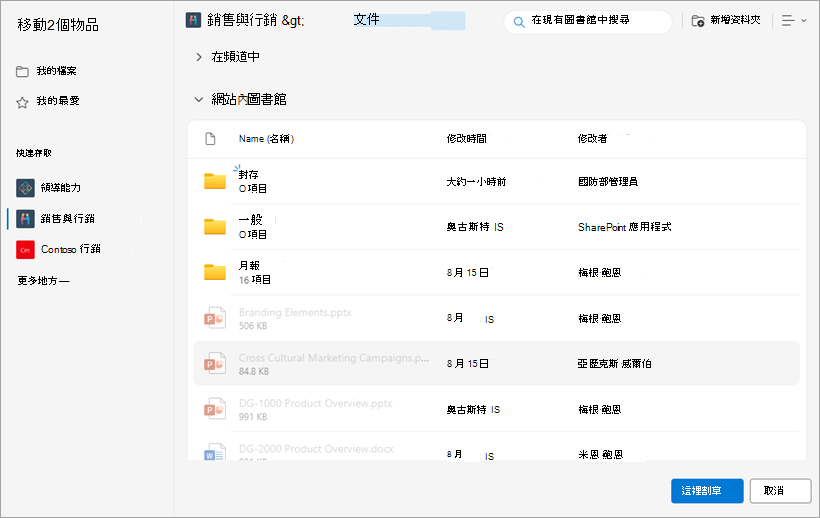Open the 封存 folder name
The image size is (820, 518).
point(248,175)
